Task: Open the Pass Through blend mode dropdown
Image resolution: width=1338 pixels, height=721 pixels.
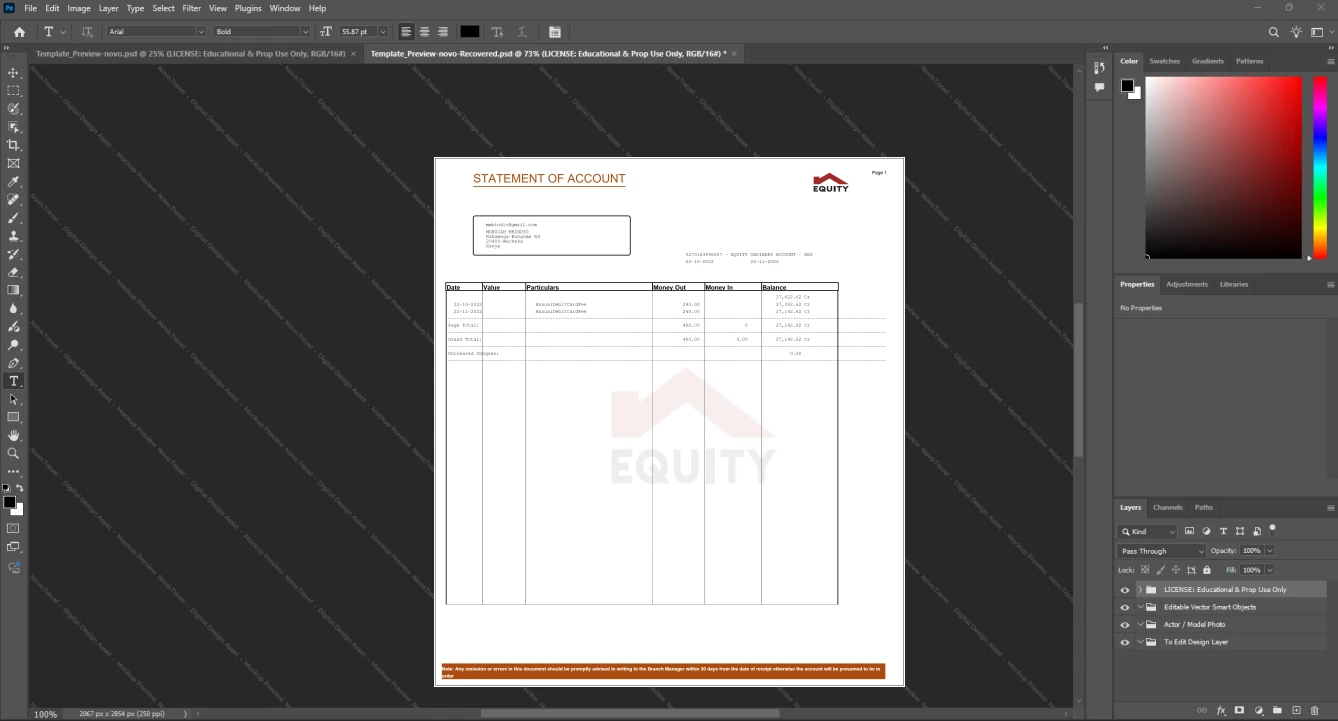Action: 1162,551
